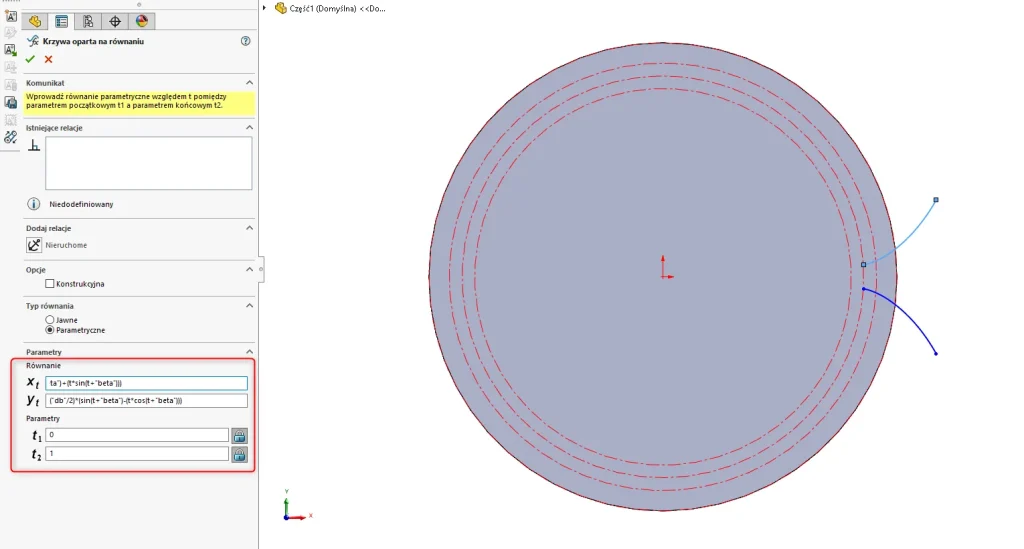Click the linked chain icon in left sidebar
This screenshot has height=549, width=1024.
[10, 137]
